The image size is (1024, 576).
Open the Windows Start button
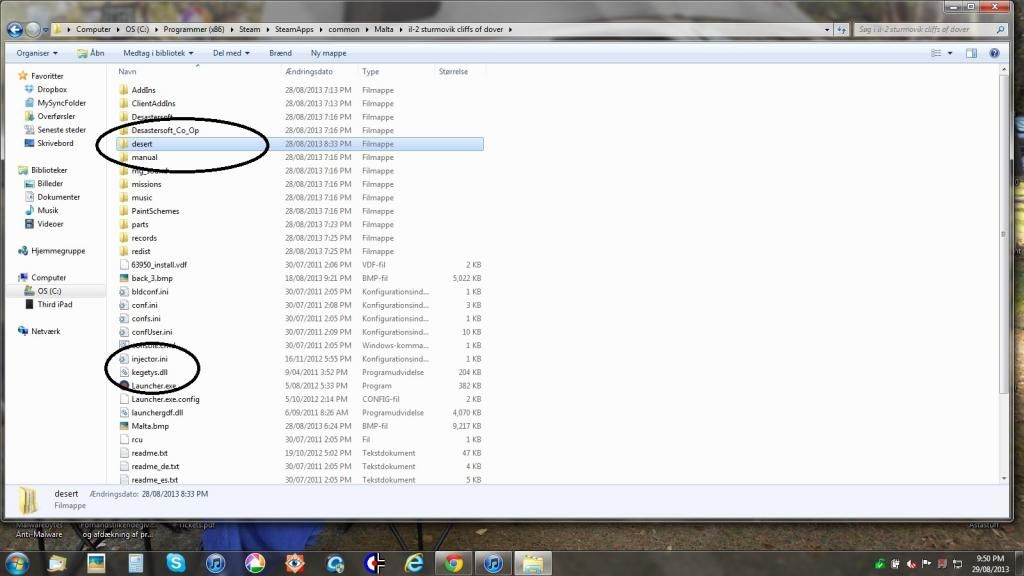pos(16,563)
